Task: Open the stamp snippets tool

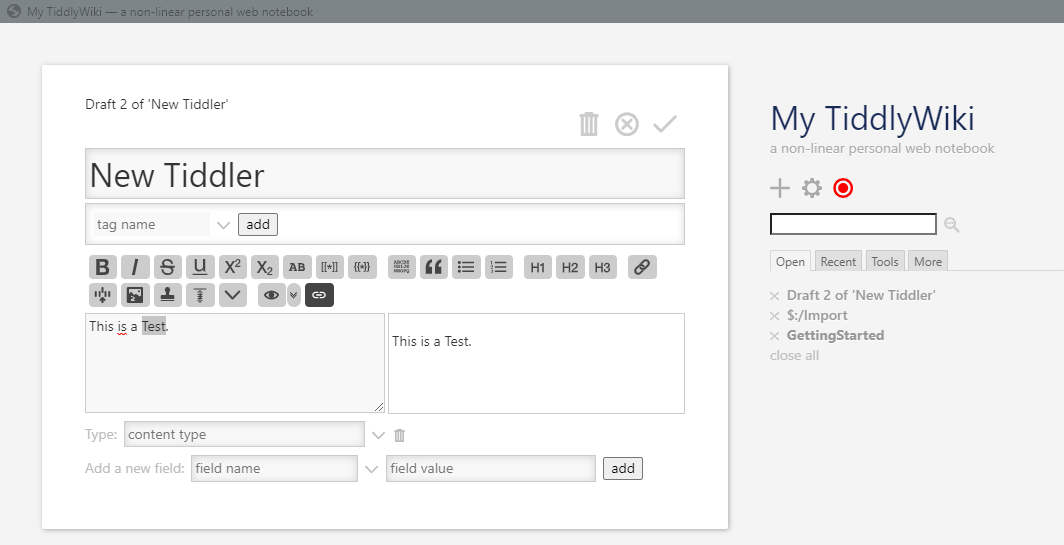Action: click(168, 295)
